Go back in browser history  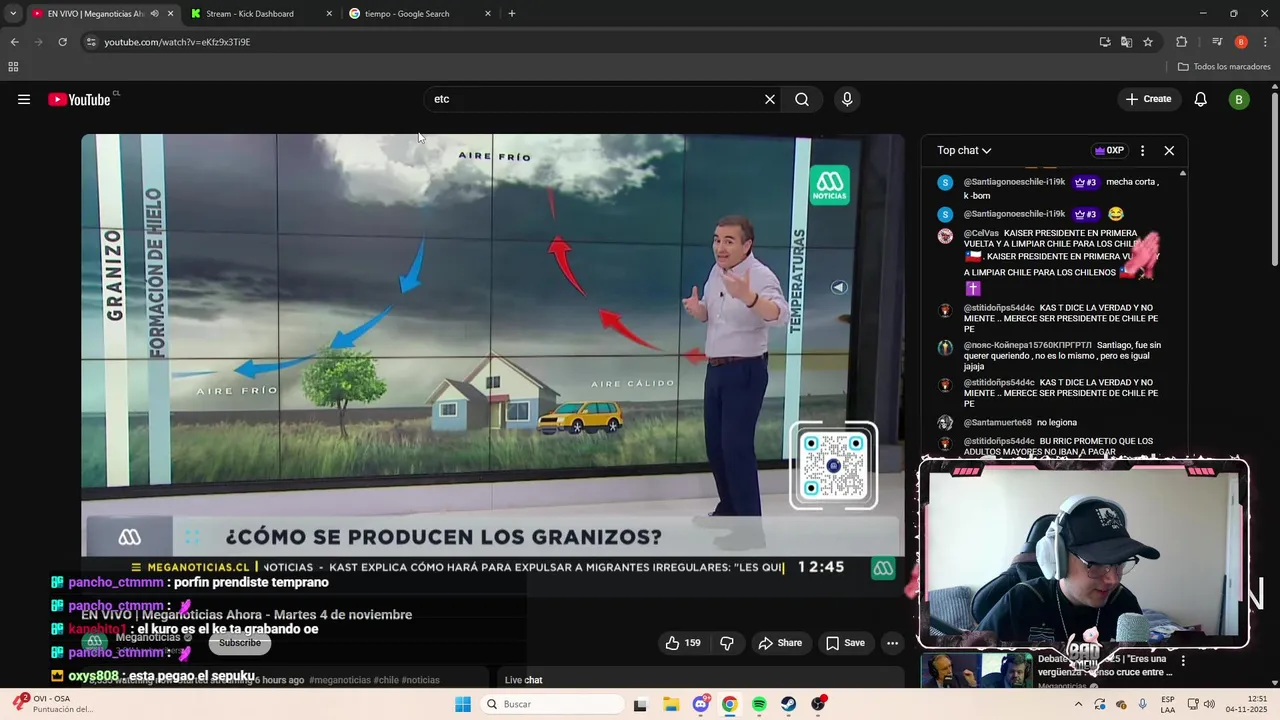tap(14, 42)
